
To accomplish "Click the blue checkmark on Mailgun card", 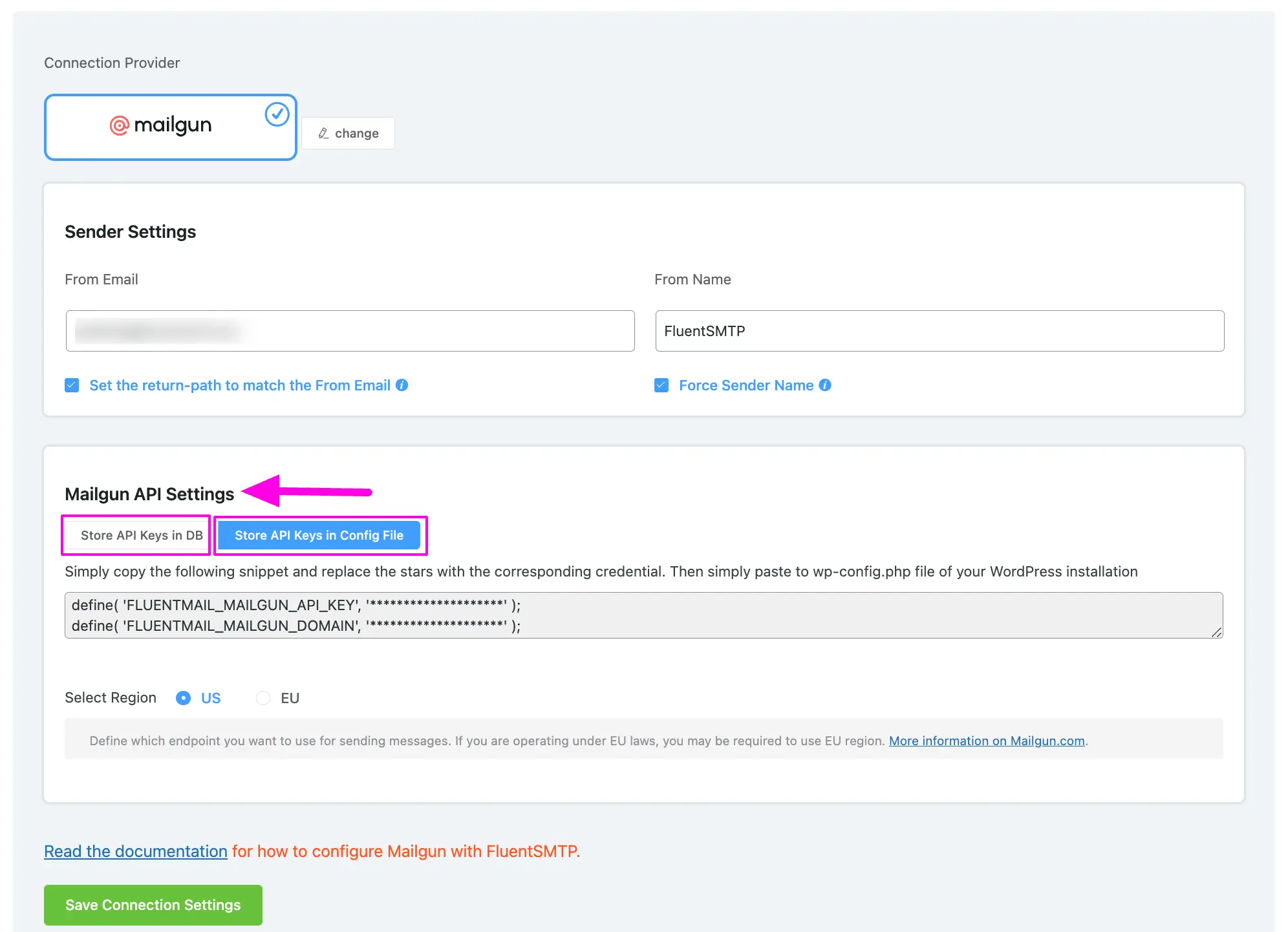I will [277, 114].
